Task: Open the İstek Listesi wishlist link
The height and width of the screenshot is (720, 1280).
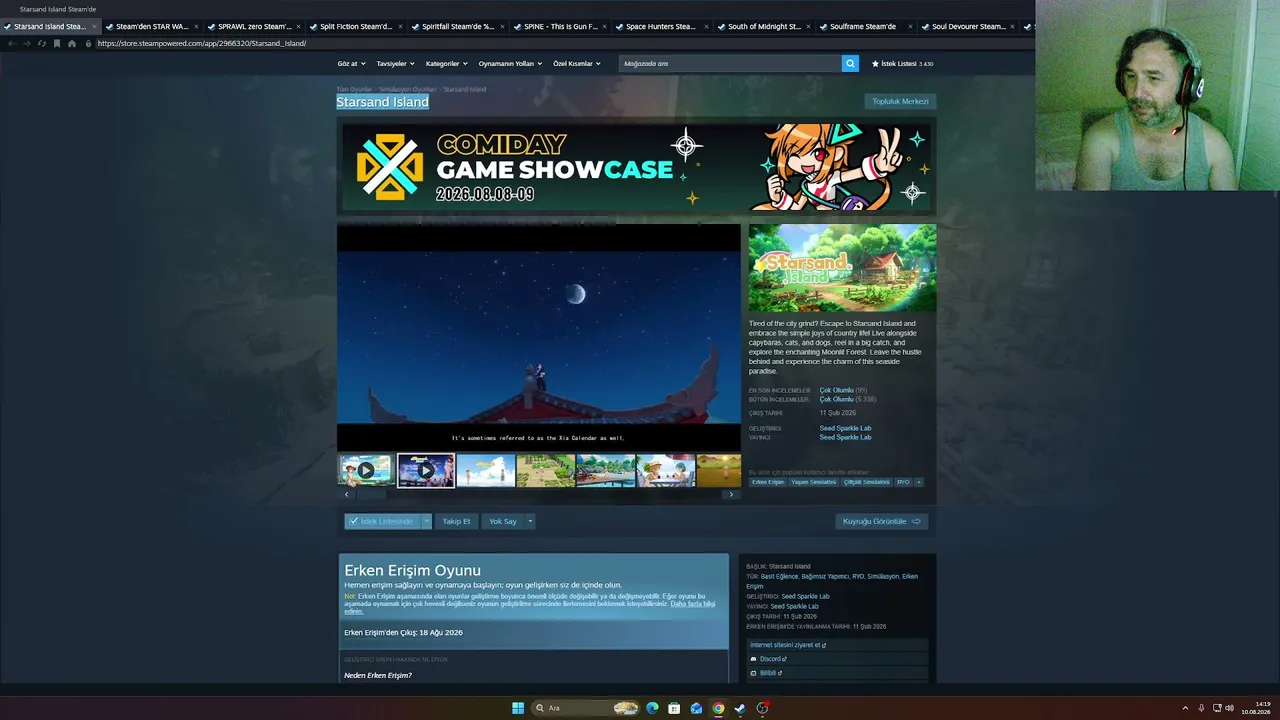Action: 902,63
